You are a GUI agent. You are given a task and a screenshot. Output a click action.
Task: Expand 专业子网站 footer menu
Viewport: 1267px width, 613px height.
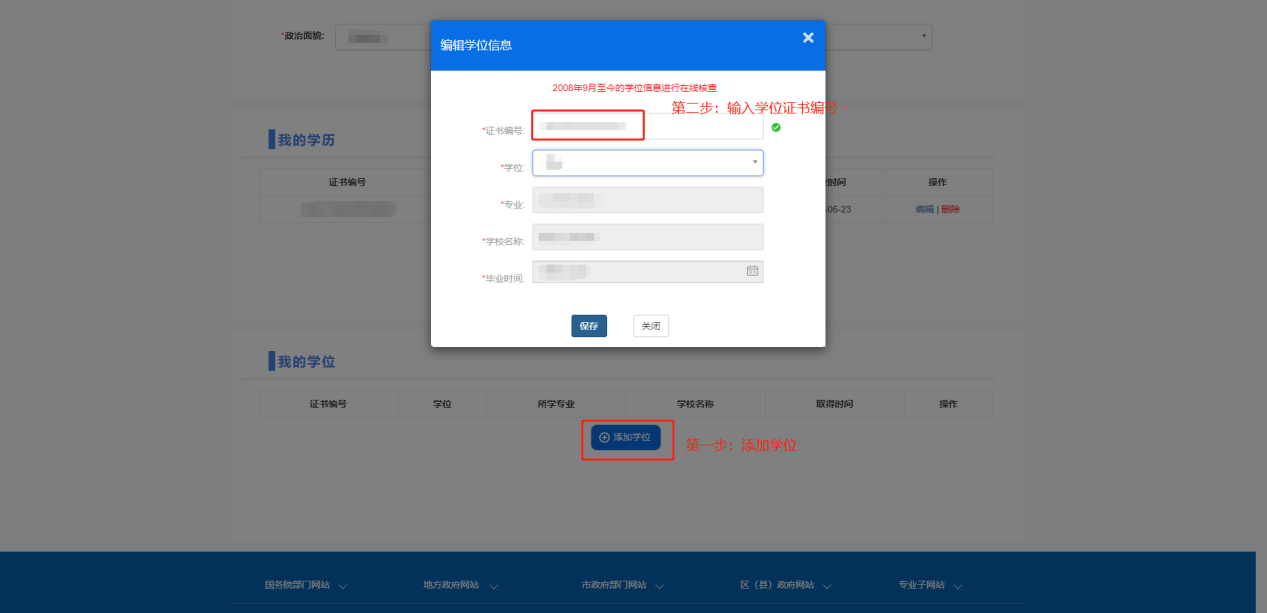(931, 586)
